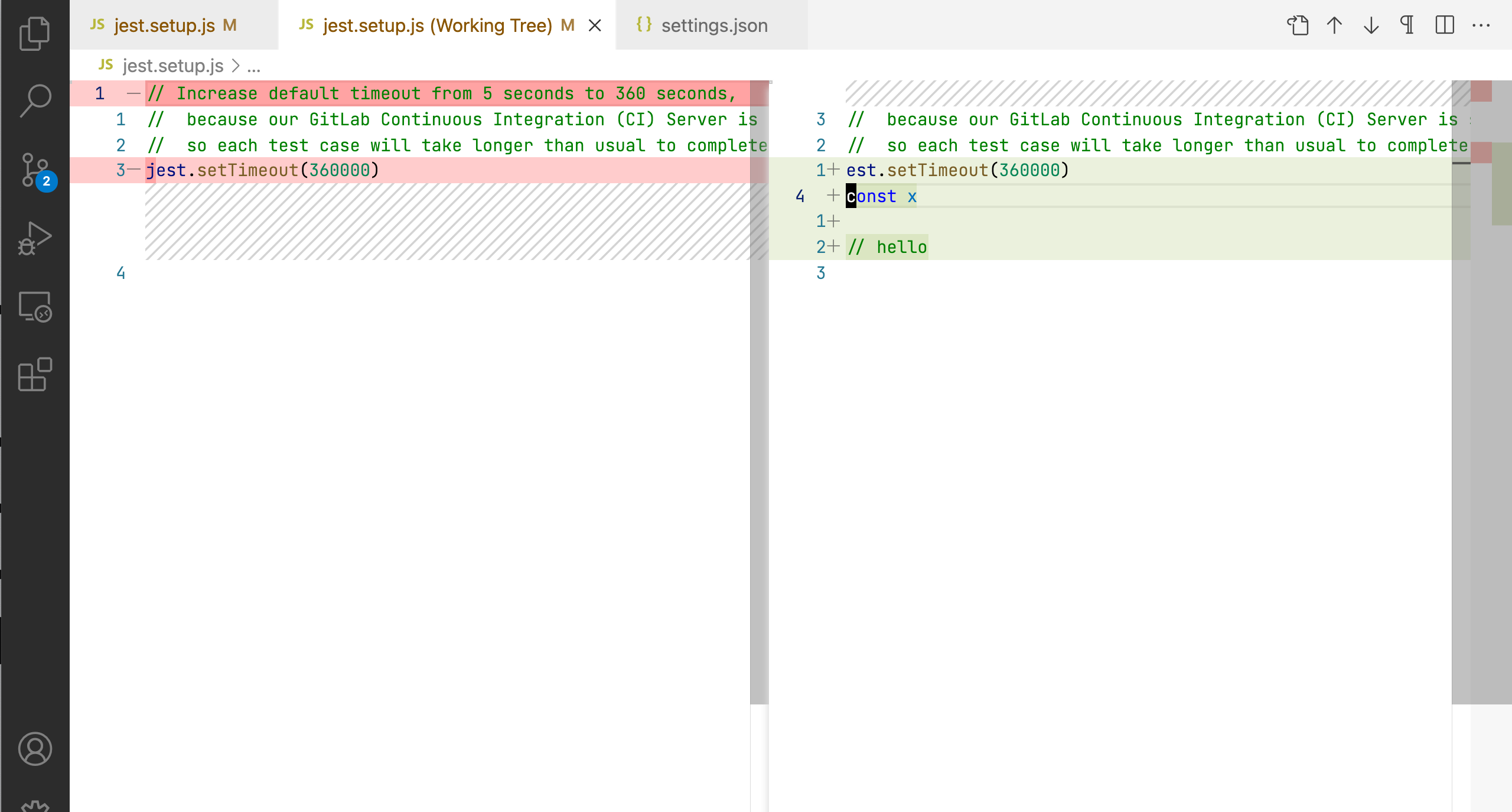1512x812 pixels.
Task: Open the Extensions view
Action: pyautogui.click(x=34, y=374)
